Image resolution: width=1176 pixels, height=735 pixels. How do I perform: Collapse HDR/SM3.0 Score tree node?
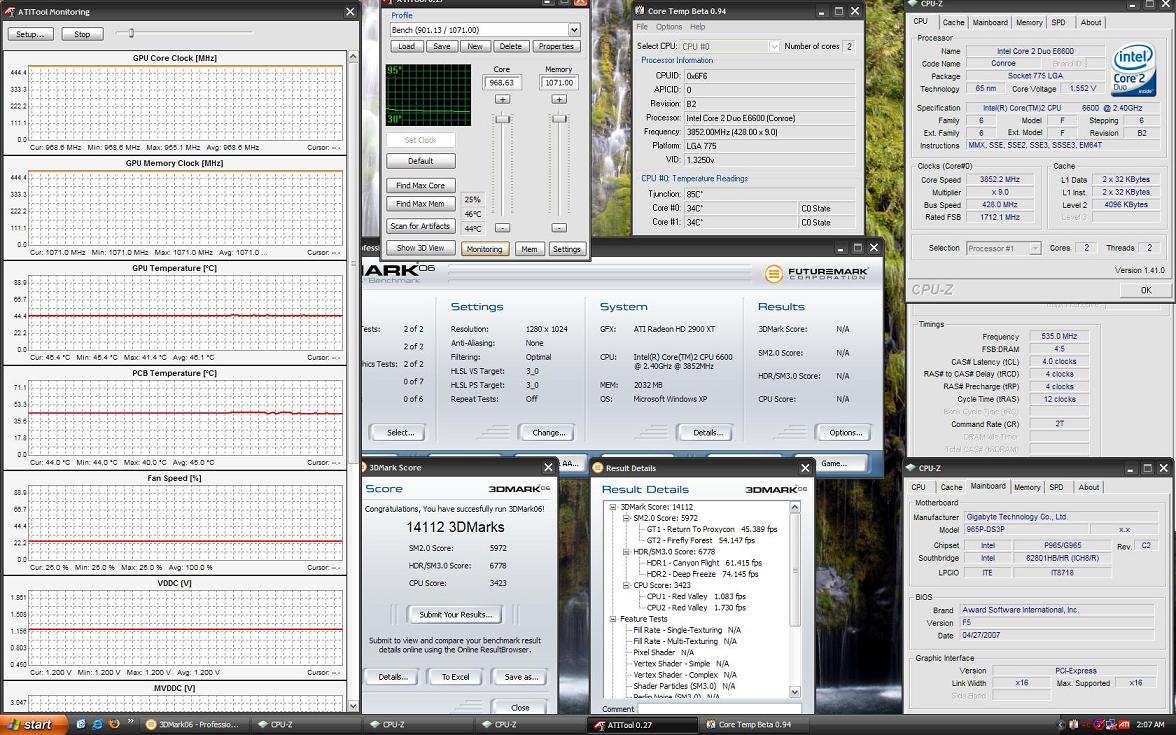click(x=626, y=552)
